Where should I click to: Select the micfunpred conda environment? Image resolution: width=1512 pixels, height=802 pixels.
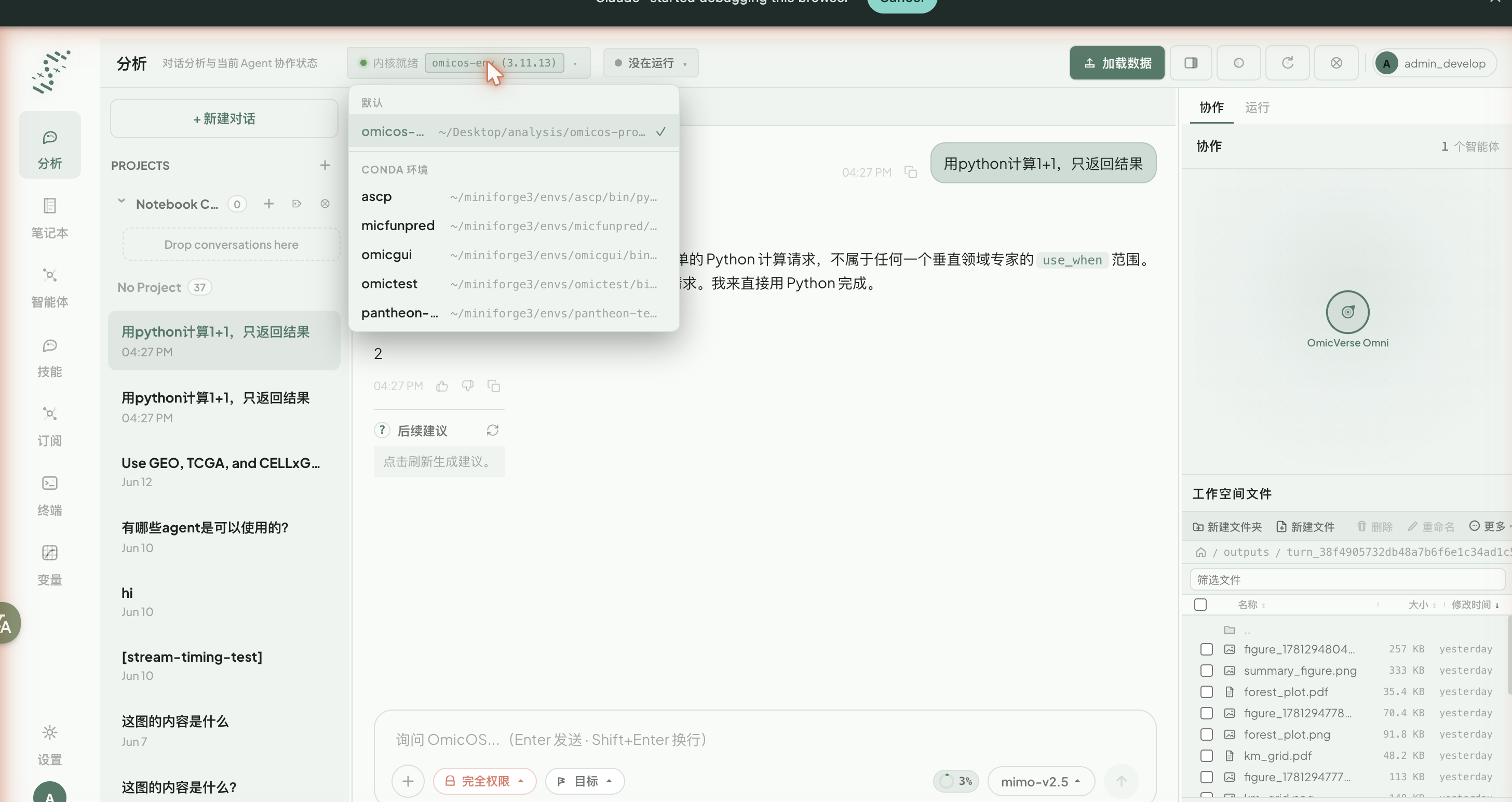click(514, 225)
